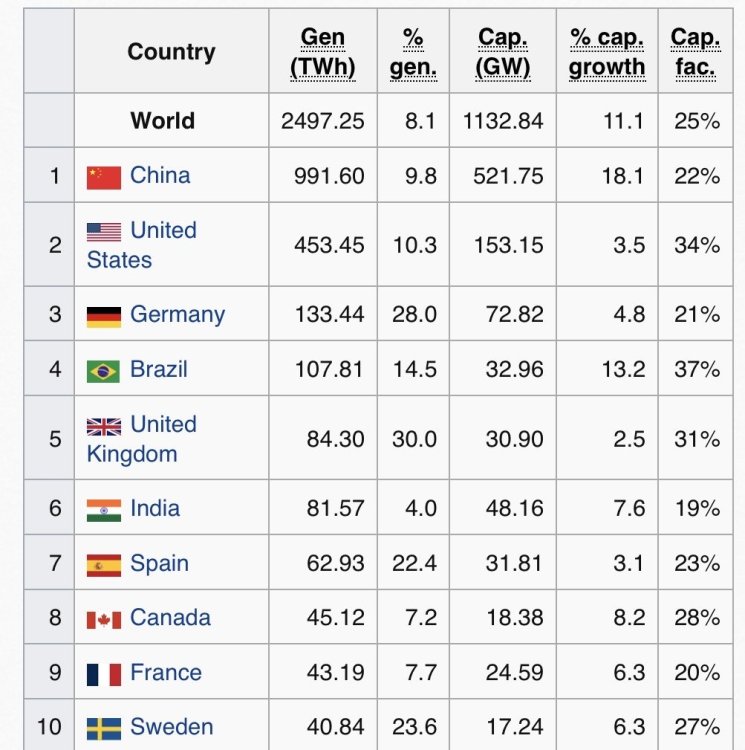745x750 pixels.
Task: Click the Spain flag icon
Action: coord(104,564)
